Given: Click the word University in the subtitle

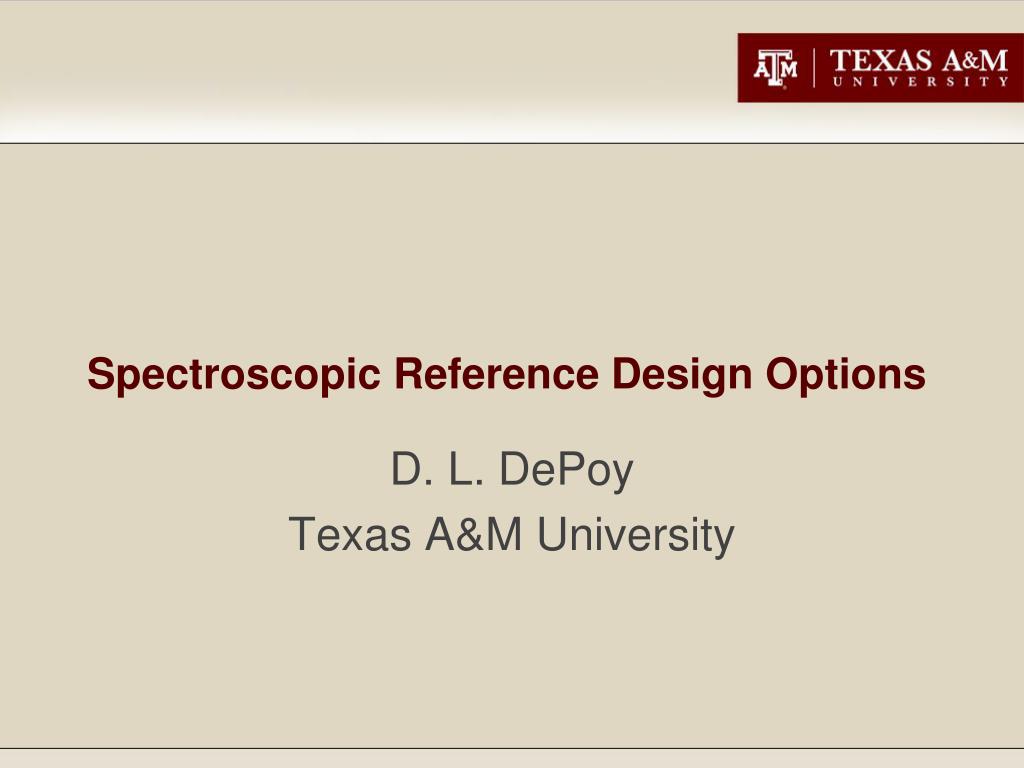Looking at the screenshot, I should (636, 535).
